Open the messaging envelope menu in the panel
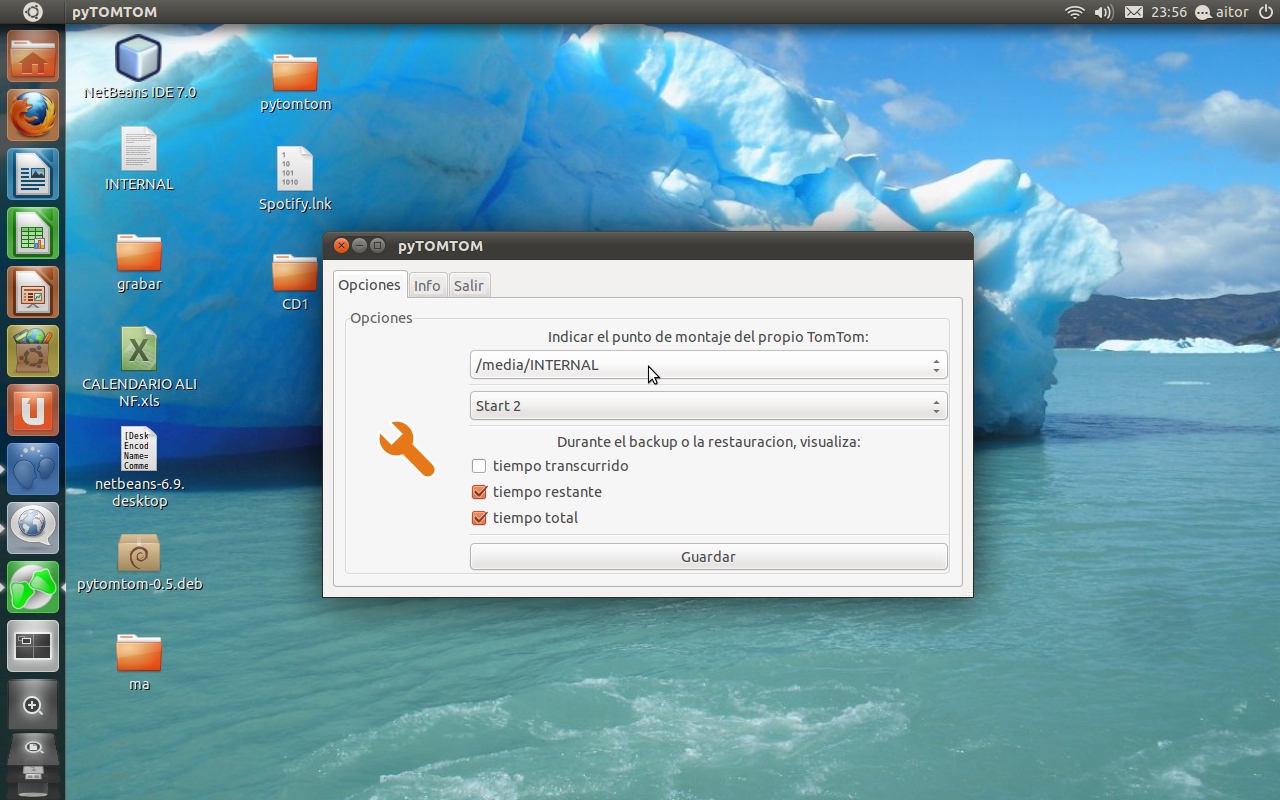The height and width of the screenshot is (800, 1280). click(1134, 12)
